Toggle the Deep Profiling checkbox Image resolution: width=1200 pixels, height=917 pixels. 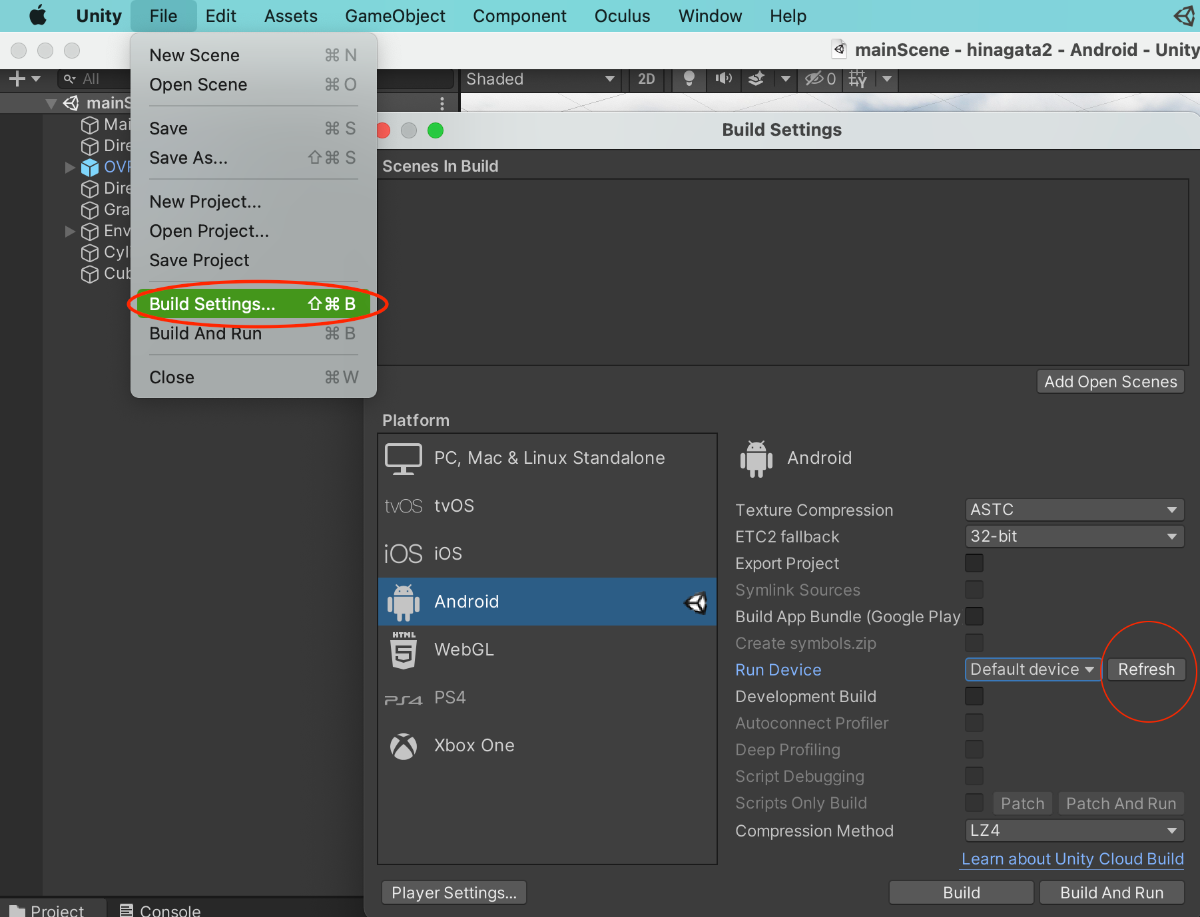(x=974, y=750)
